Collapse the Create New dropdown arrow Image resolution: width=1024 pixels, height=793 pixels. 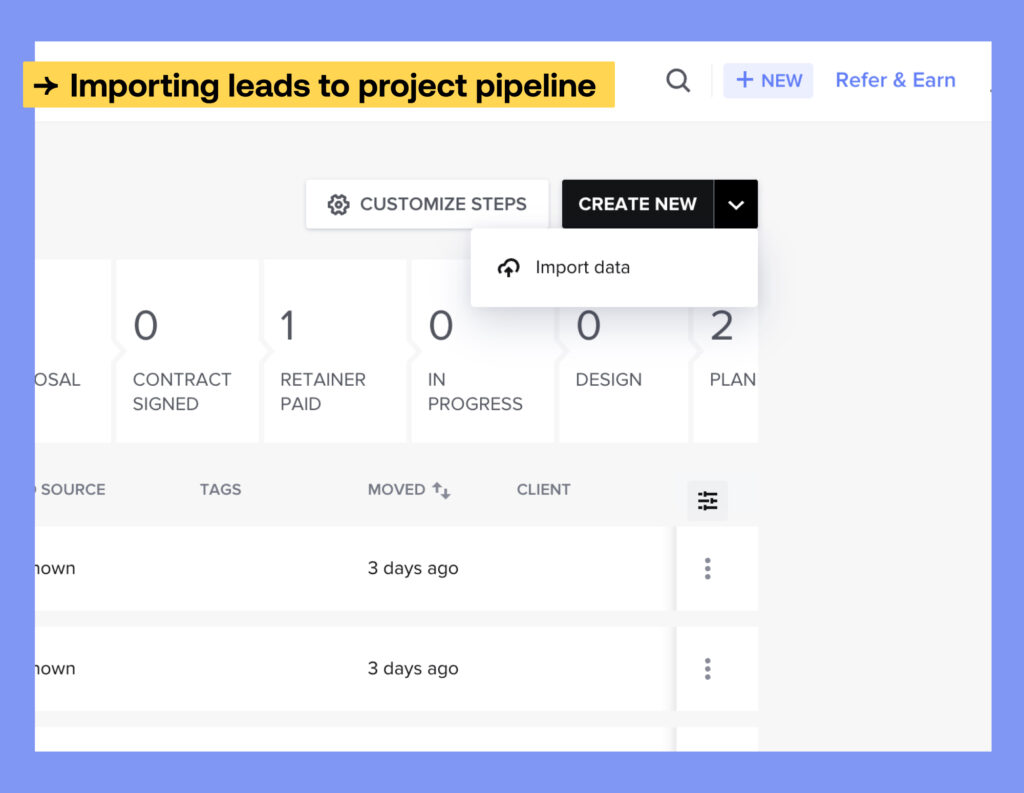tap(736, 205)
